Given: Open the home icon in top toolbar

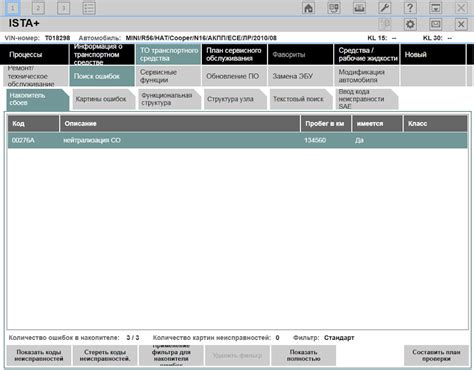Looking at the screenshot, I should (x=308, y=8).
